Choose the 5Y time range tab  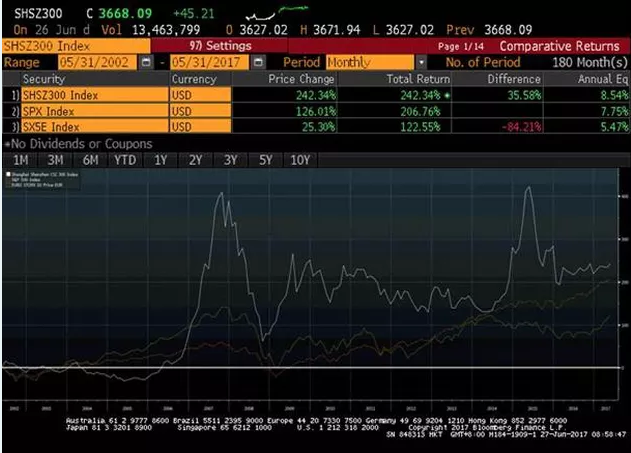click(265, 160)
